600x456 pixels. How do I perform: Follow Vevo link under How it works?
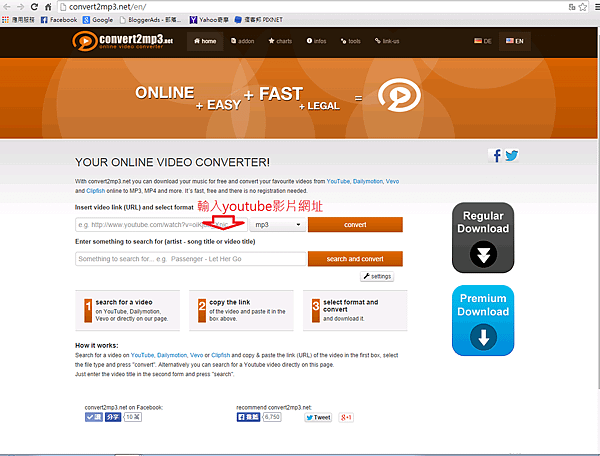click(x=196, y=355)
